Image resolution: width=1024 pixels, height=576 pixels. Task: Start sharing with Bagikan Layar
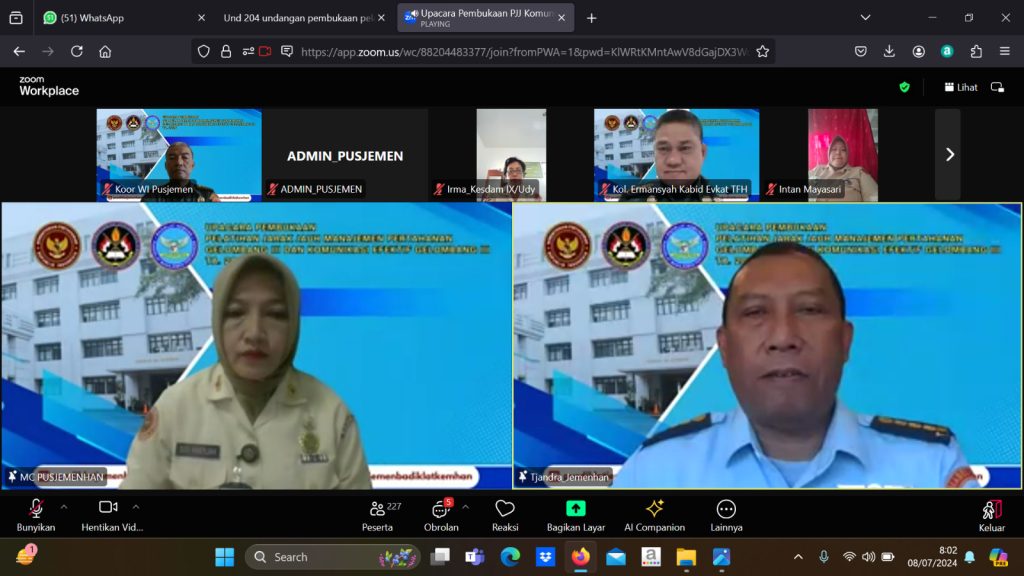click(575, 513)
